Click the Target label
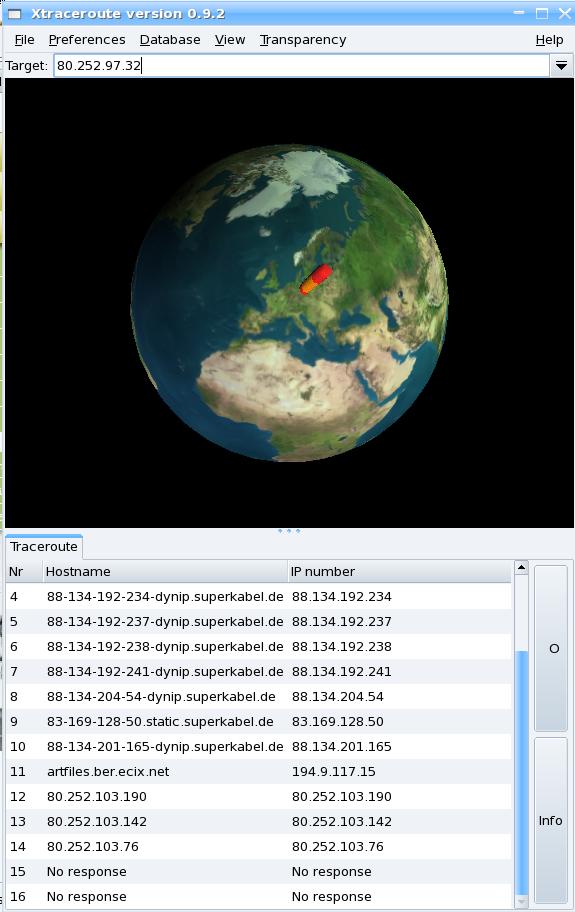Viewport: 575px width, 912px height. click(x=27, y=66)
